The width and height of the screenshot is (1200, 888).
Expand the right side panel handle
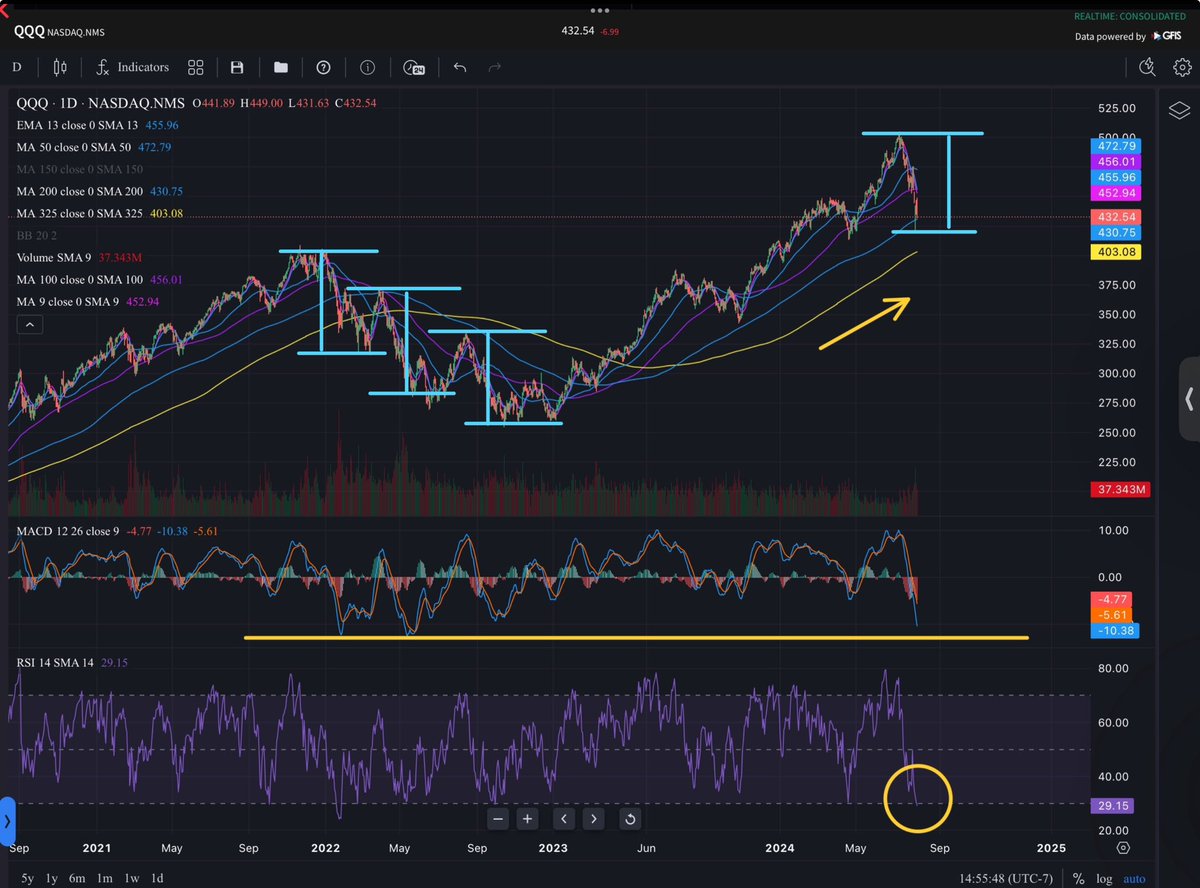1189,399
